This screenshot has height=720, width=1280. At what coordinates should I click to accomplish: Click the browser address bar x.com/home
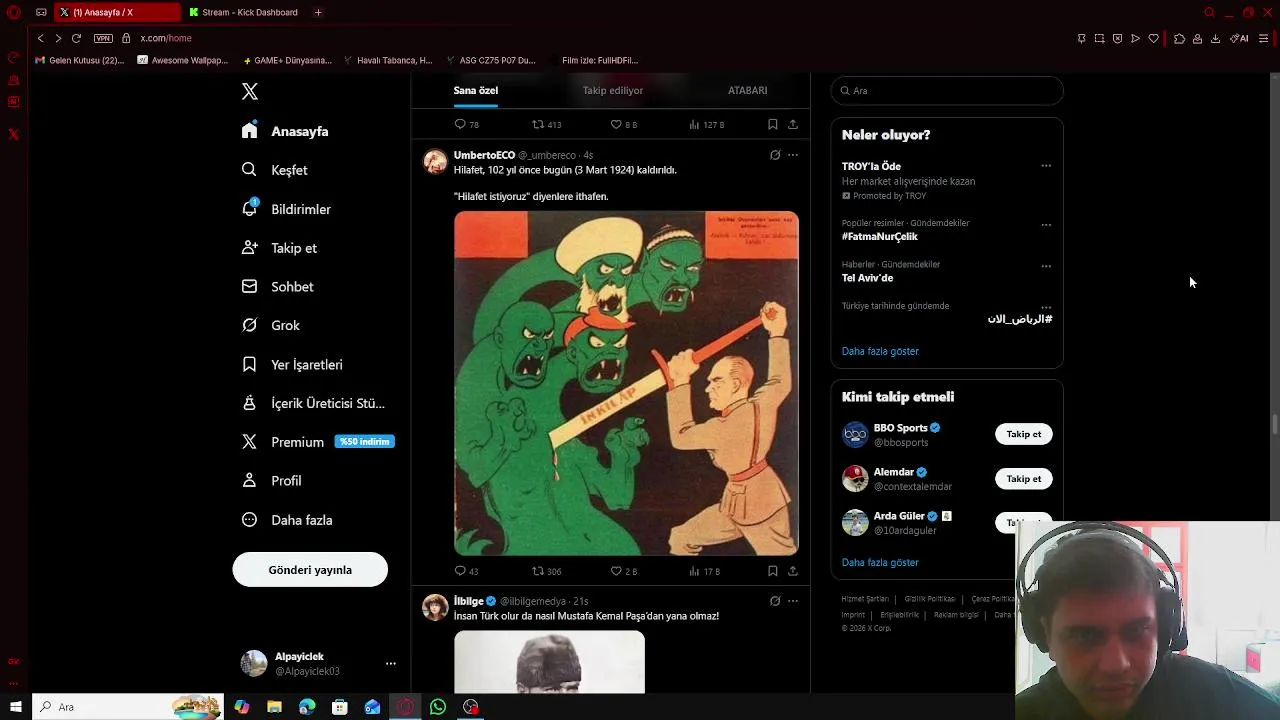click(166, 38)
